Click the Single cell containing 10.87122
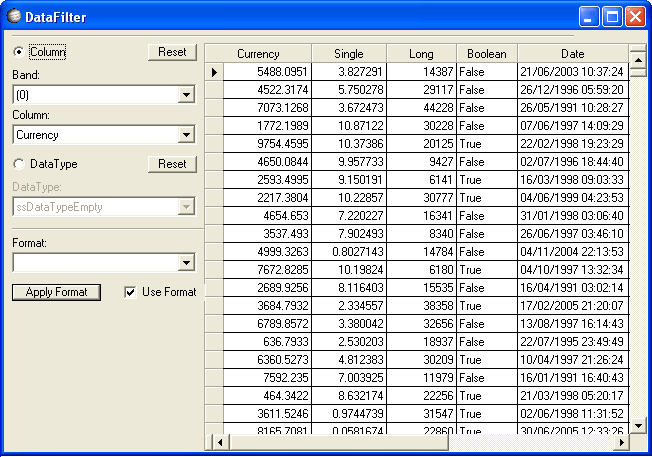 (x=348, y=126)
